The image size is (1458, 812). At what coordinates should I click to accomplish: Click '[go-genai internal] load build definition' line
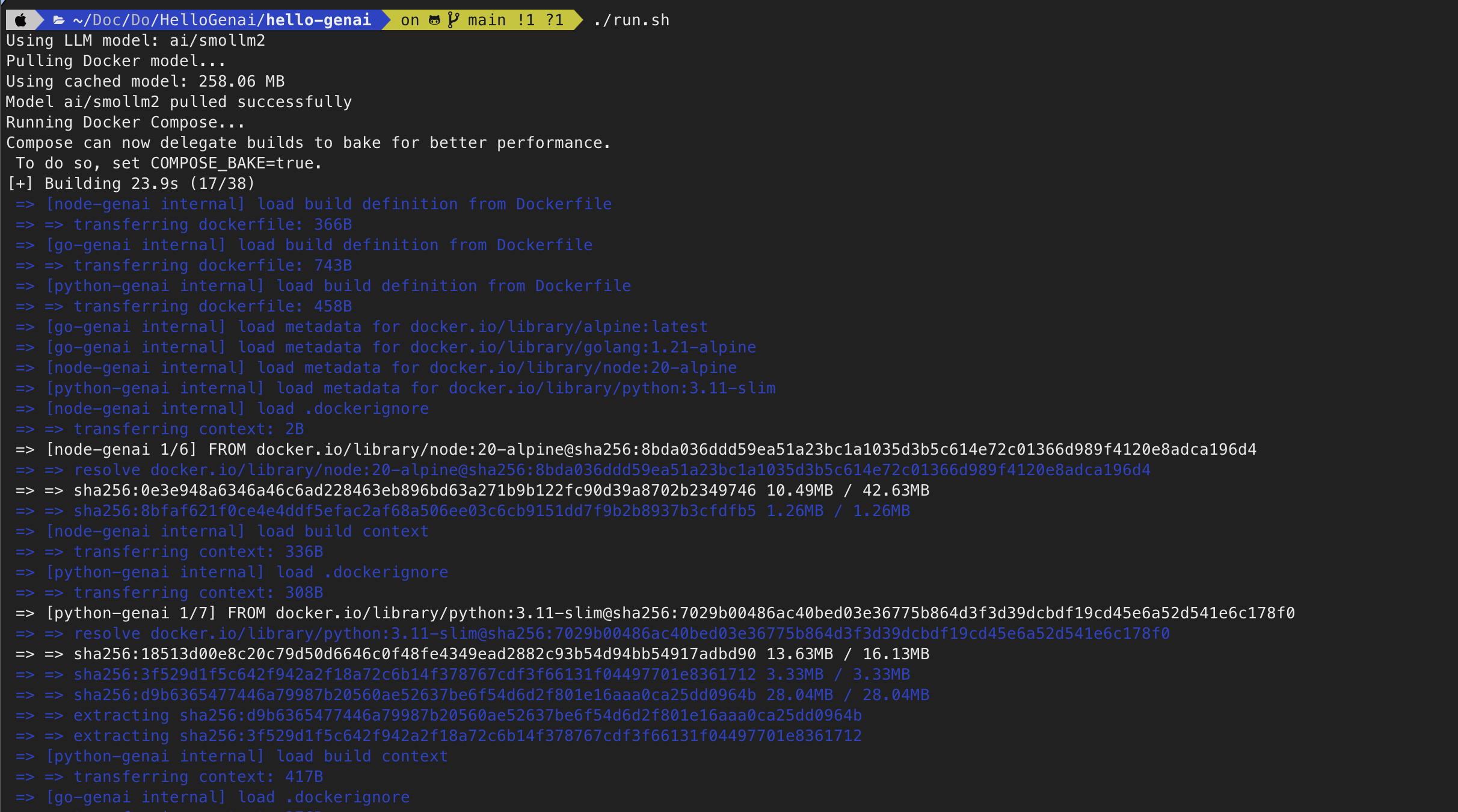click(x=304, y=245)
